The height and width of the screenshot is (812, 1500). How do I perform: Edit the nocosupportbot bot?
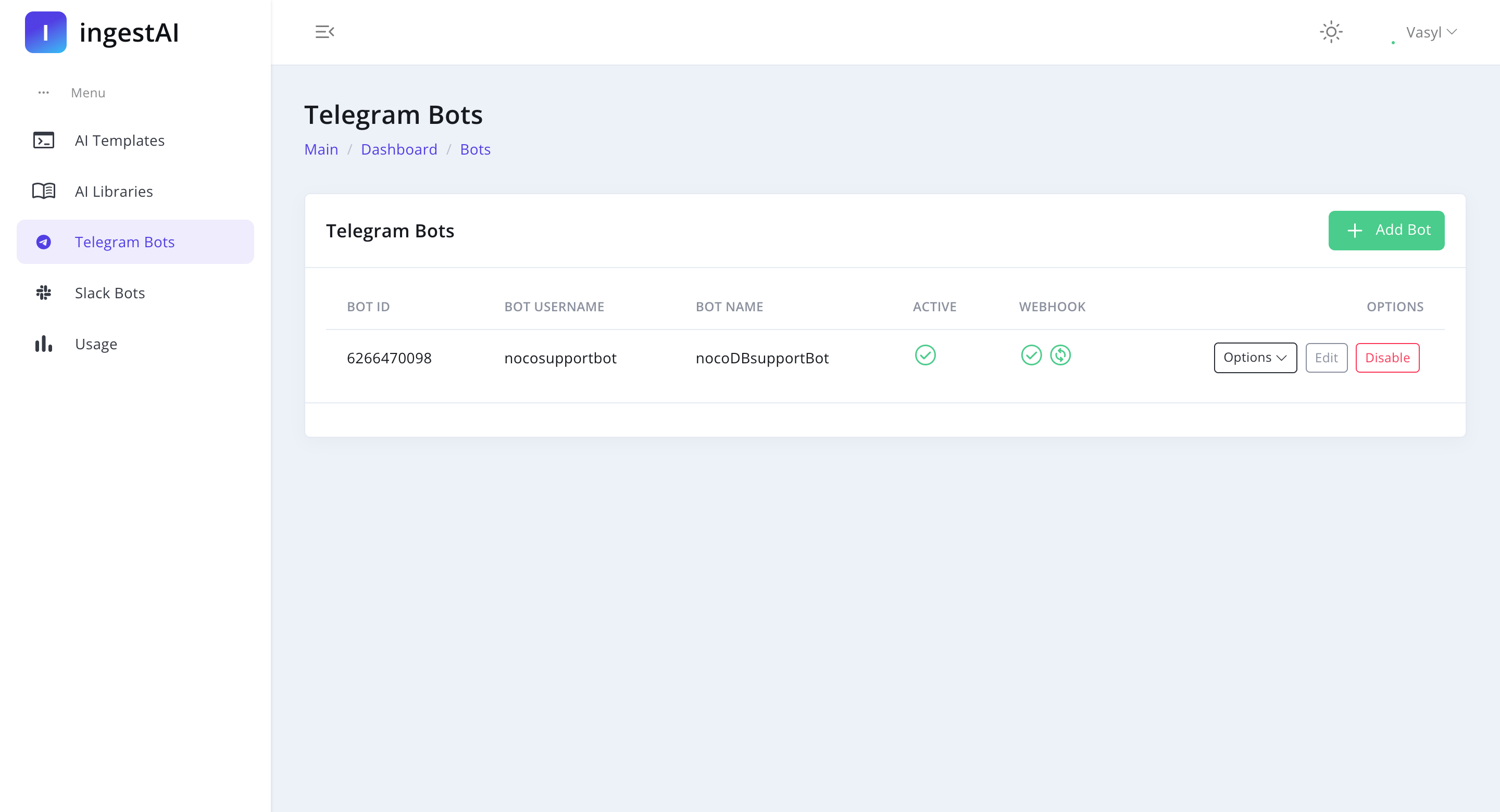[x=1326, y=358]
